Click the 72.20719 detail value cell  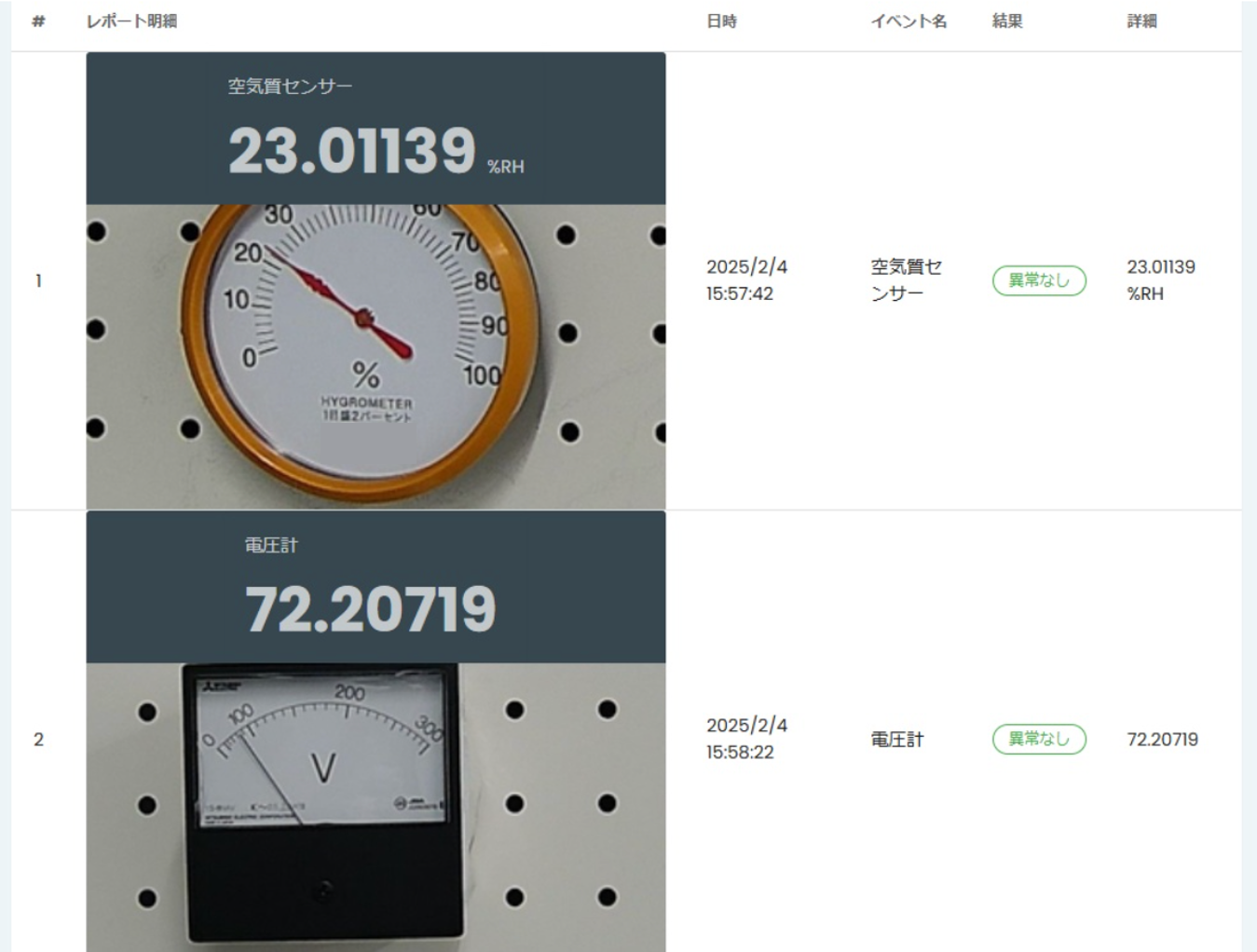pos(1162,740)
